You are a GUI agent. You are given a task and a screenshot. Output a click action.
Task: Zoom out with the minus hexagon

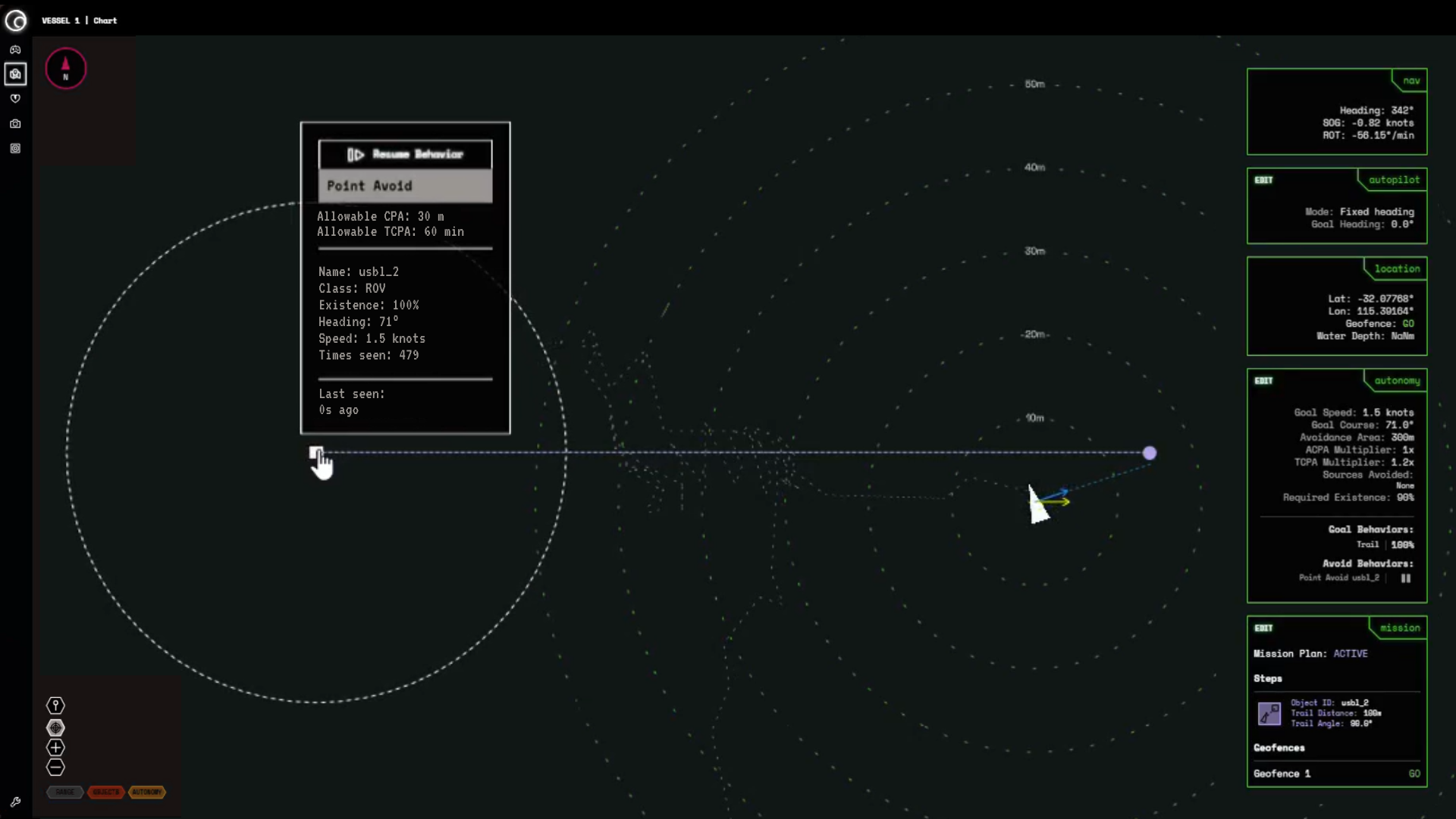tap(55, 767)
